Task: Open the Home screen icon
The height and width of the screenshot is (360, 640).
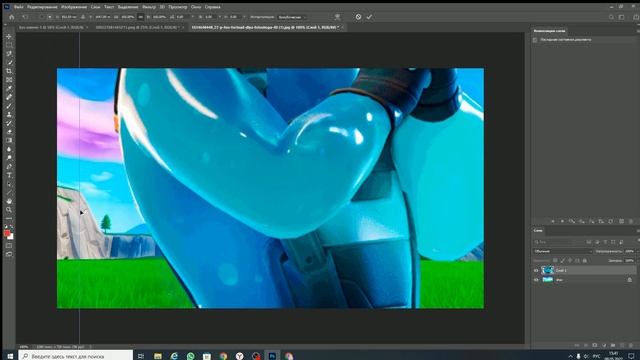Action: pos(11,17)
